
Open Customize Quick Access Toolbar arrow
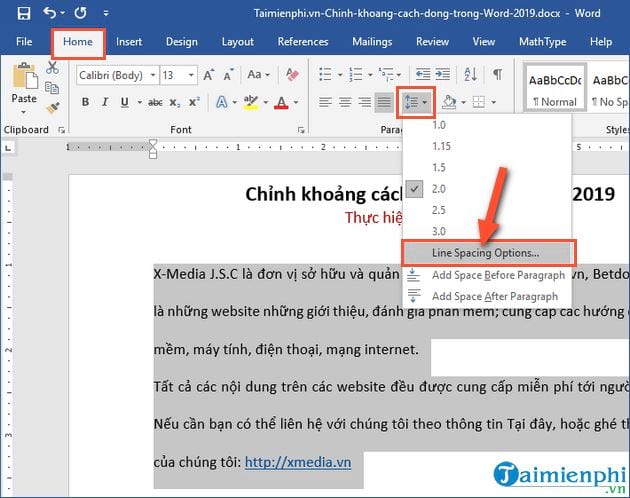tap(106, 13)
